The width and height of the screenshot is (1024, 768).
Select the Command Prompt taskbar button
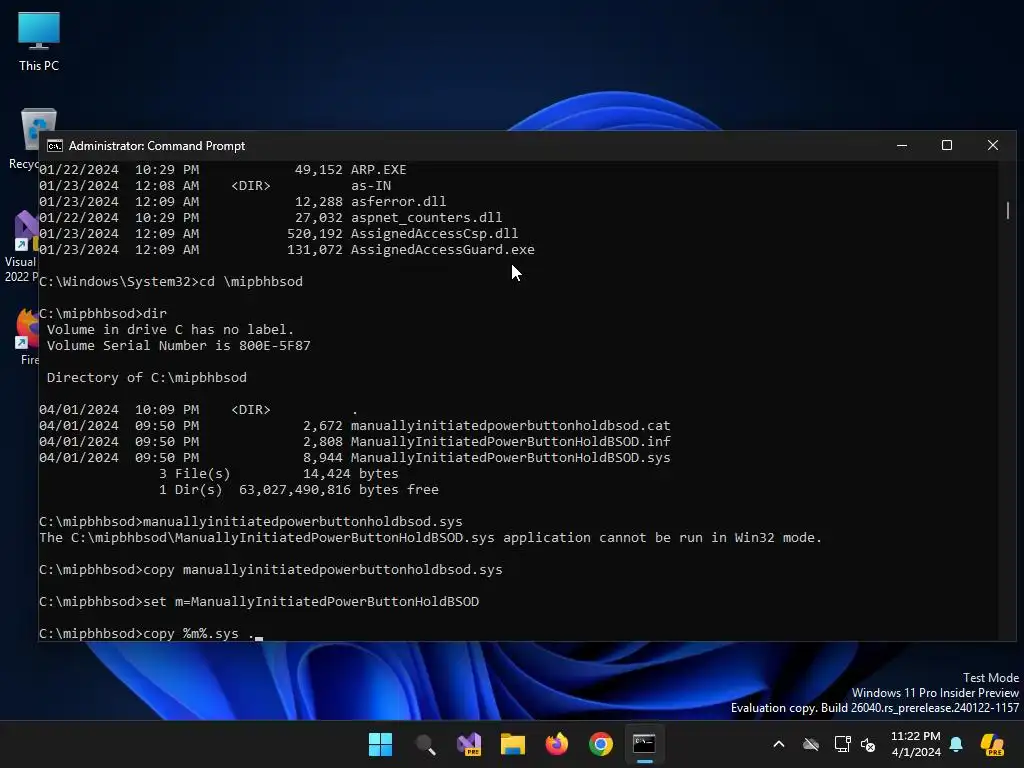click(x=645, y=744)
